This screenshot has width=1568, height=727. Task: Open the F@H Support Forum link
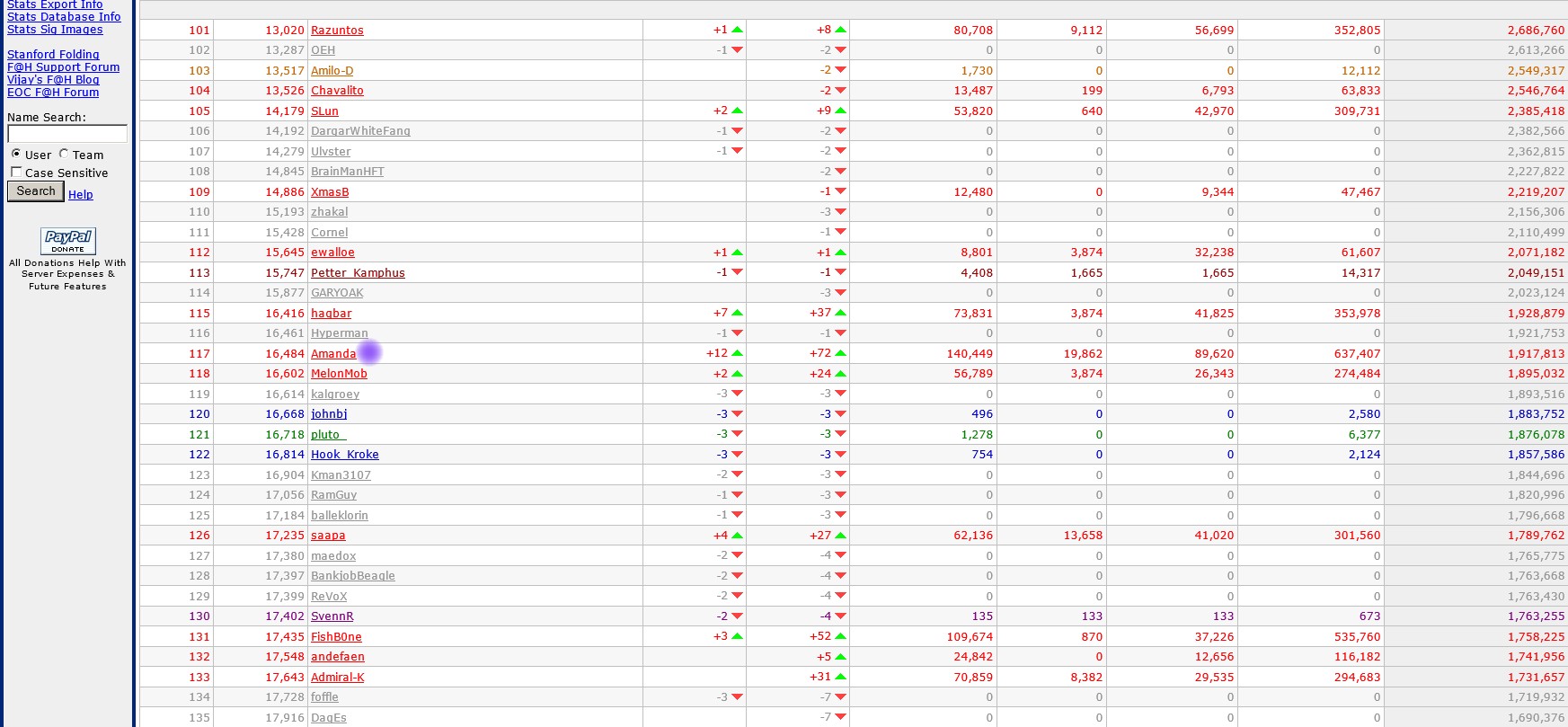[63, 67]
